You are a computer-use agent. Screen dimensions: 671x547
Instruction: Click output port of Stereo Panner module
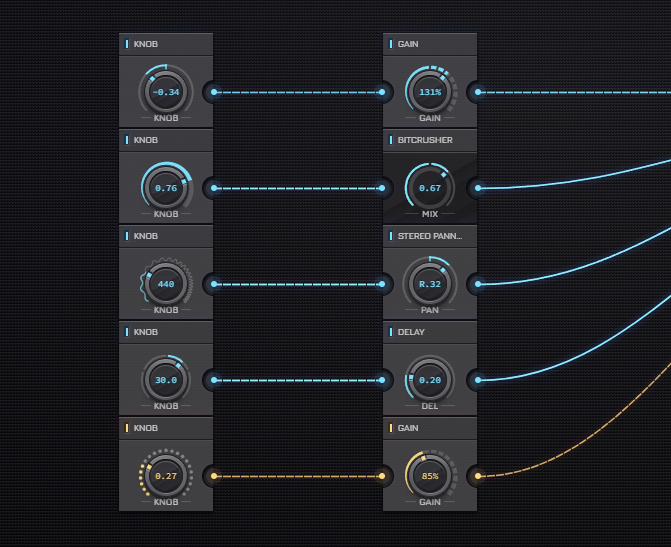coord(478,284)
